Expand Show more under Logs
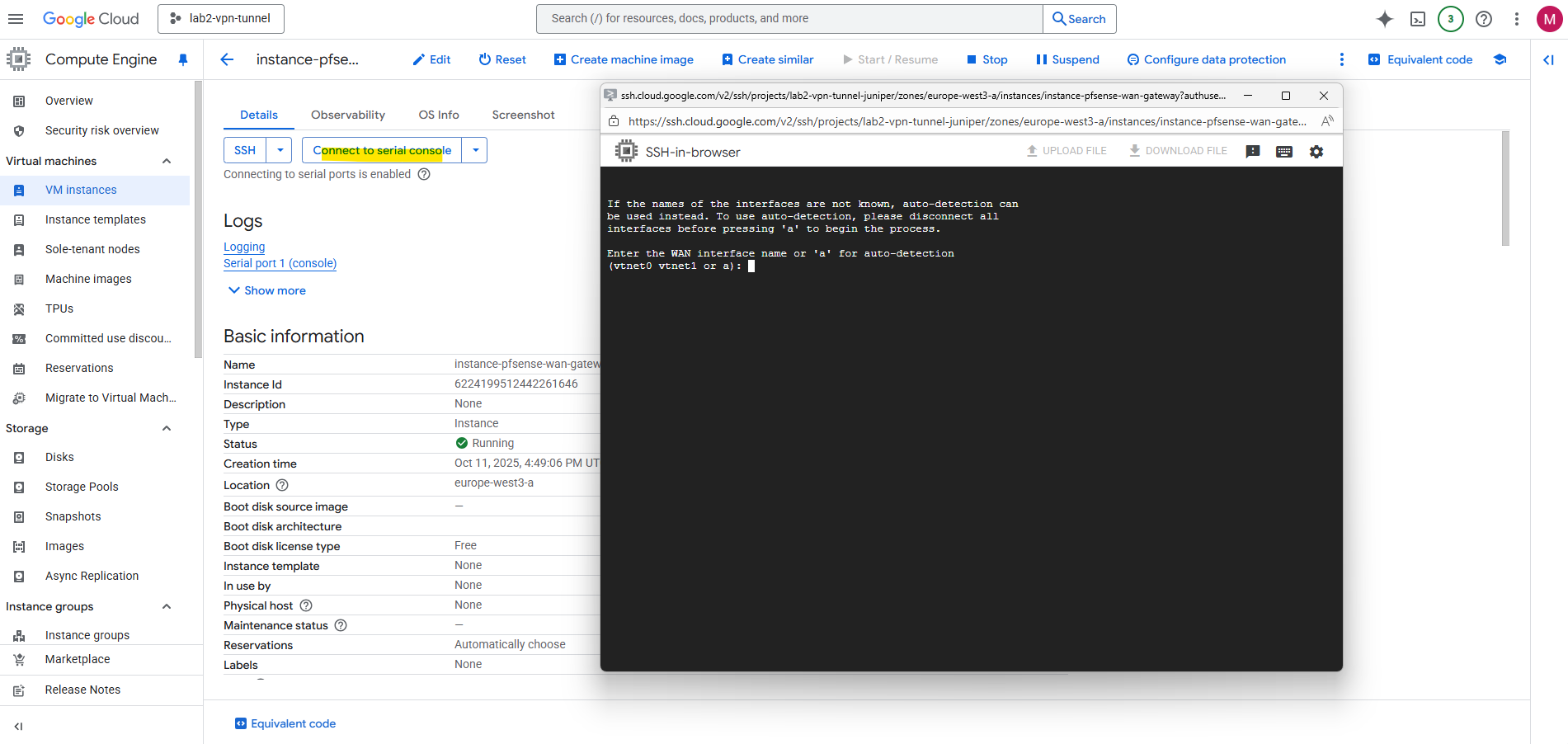The image size is (1568, 744). click(x=266, y=290)
